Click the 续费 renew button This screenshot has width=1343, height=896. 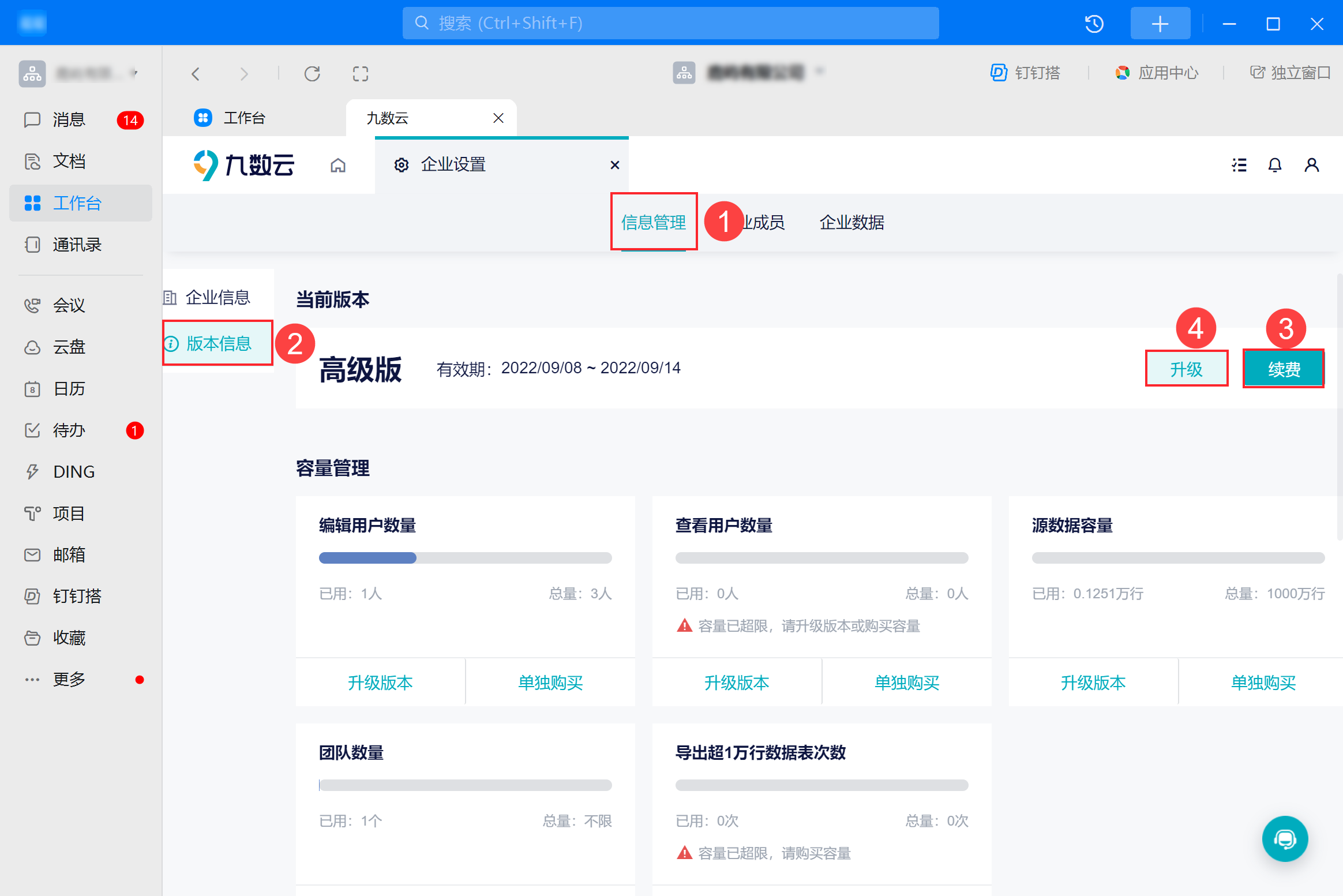(x=1284, y=369)
